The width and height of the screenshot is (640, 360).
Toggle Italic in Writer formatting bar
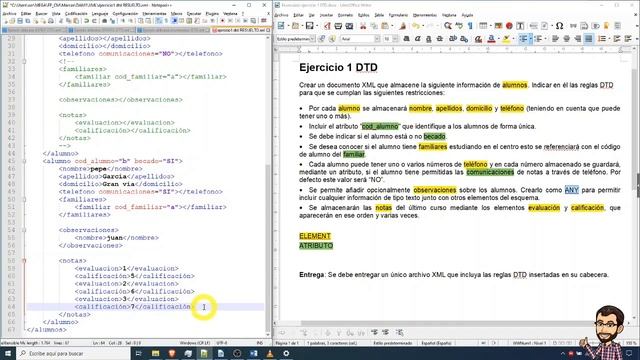click(x=418, y=38)
